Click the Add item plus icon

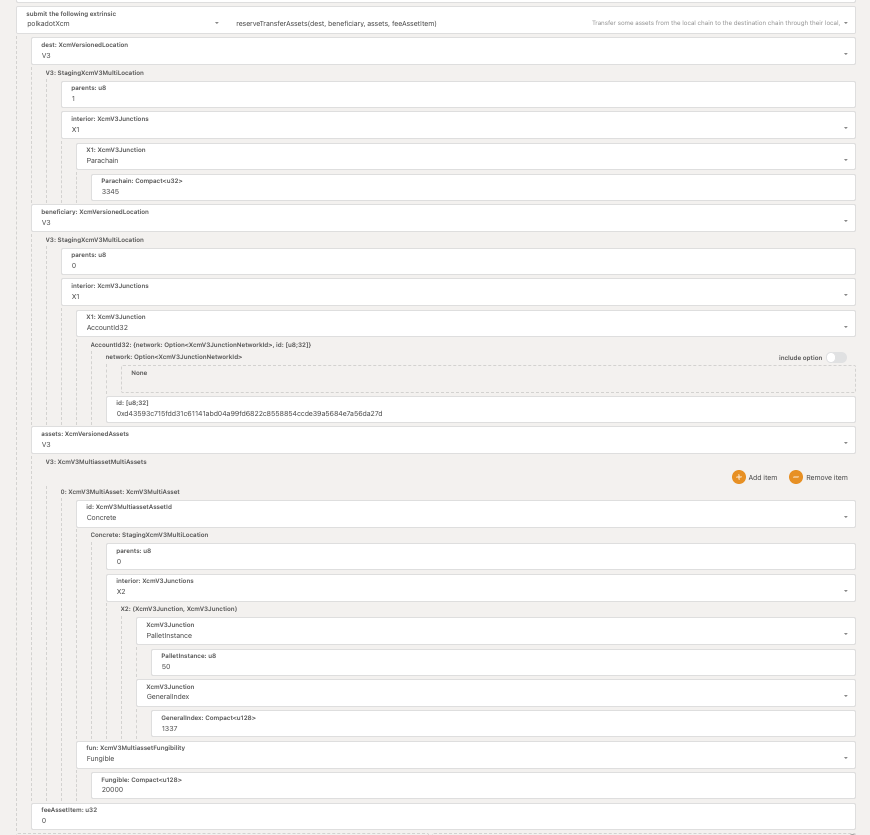click(739, 477)
